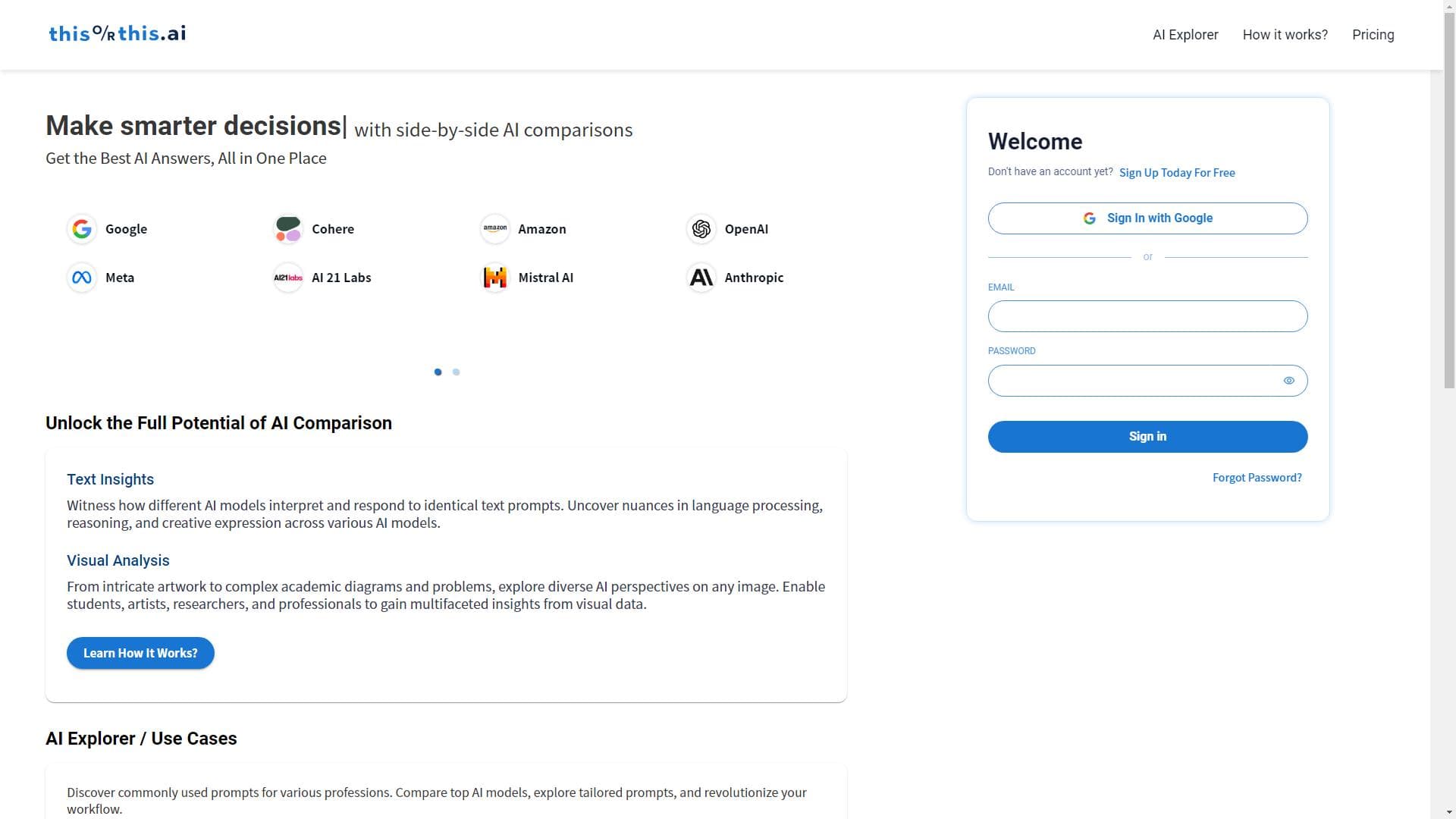This screenshot has width=1456, height=819.
Task: Click the Learn How It Works? button
Action: click(140, 653)
